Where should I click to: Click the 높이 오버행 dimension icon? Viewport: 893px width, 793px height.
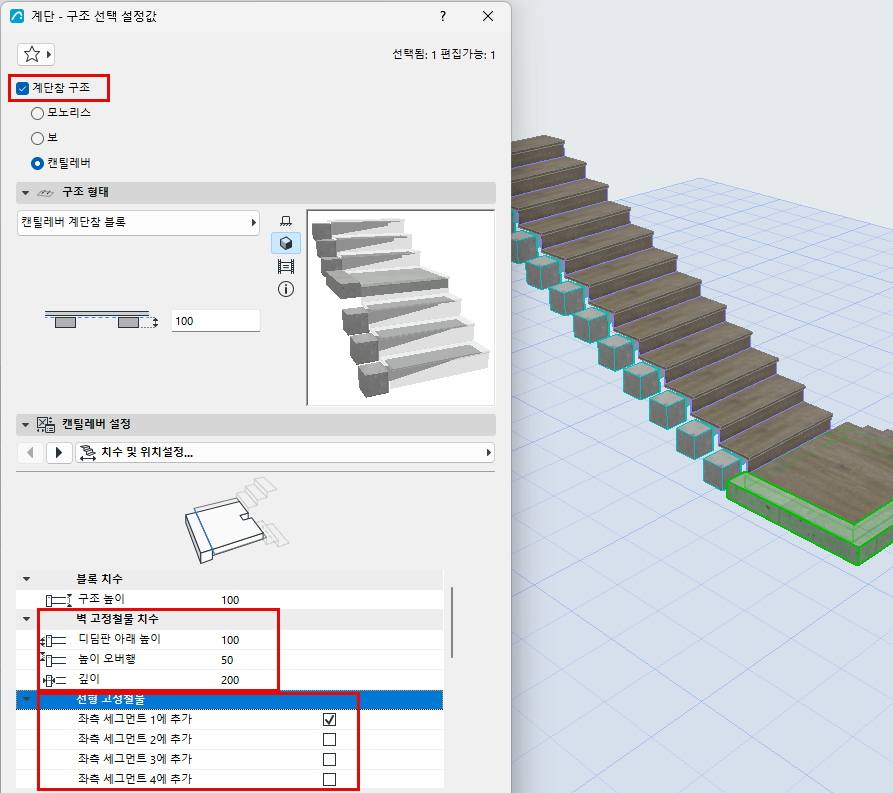(54, 660)
